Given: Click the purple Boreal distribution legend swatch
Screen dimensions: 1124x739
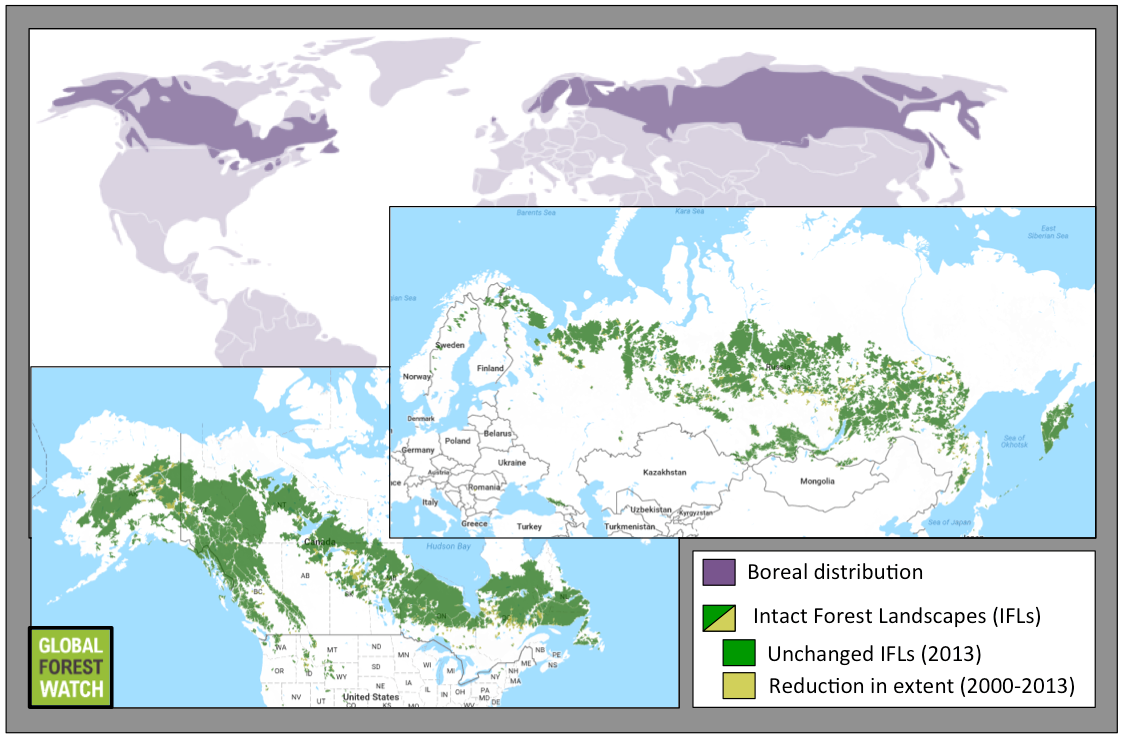Looking at the screenshot, I should (x=718, y=573).
